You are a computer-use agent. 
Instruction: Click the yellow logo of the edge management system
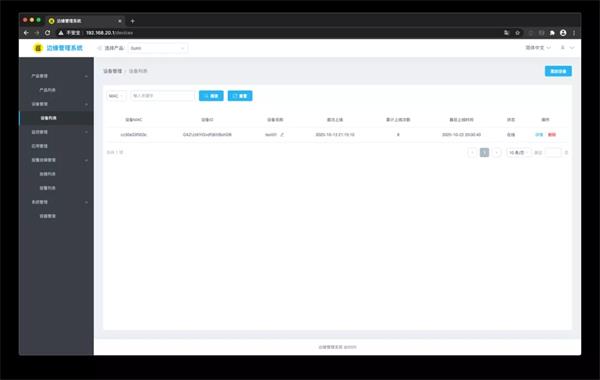click(38, 48)
